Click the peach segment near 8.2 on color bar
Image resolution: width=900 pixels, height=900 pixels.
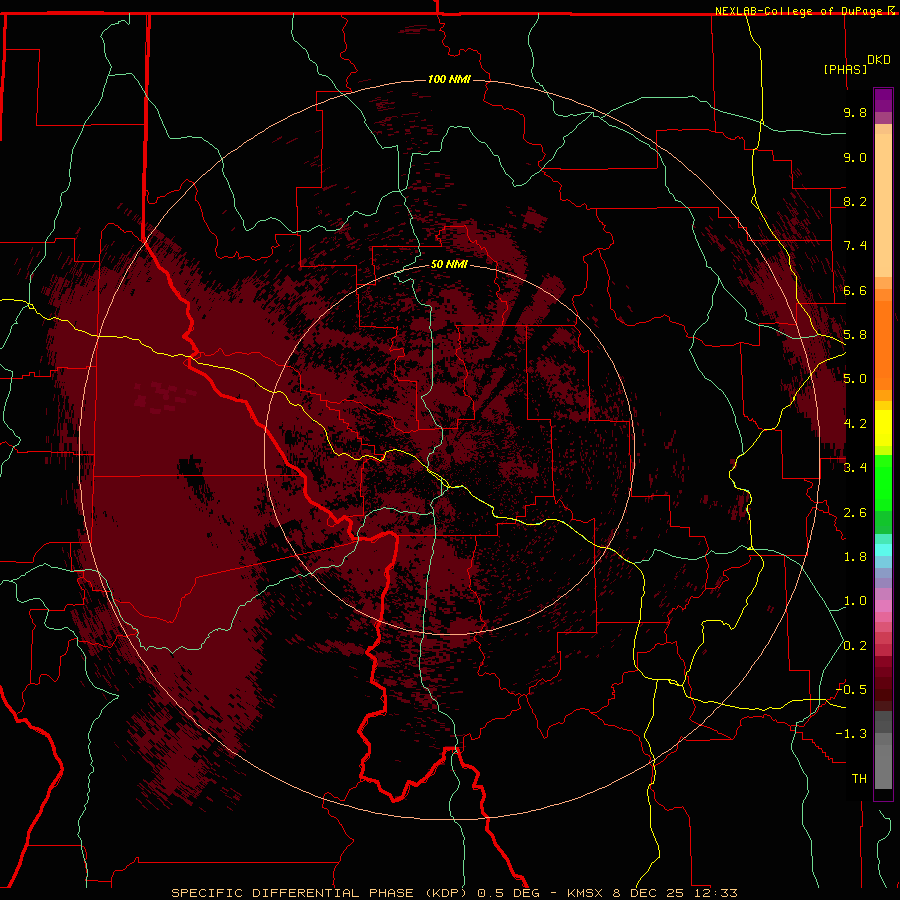883,206
